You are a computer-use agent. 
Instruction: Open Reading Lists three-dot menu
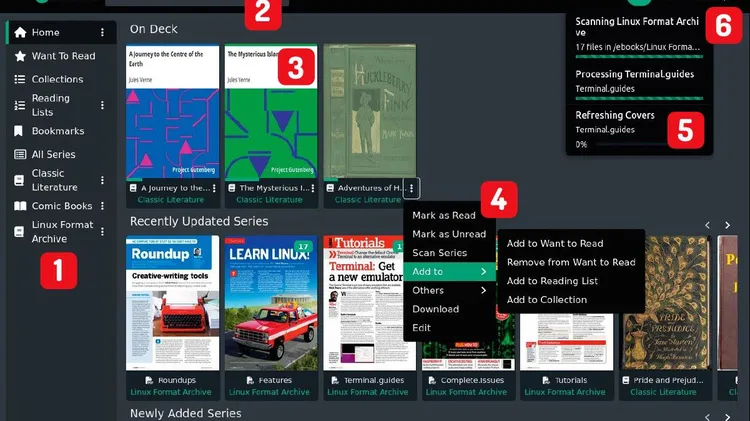pyautogui.click(x=102, y=105)
